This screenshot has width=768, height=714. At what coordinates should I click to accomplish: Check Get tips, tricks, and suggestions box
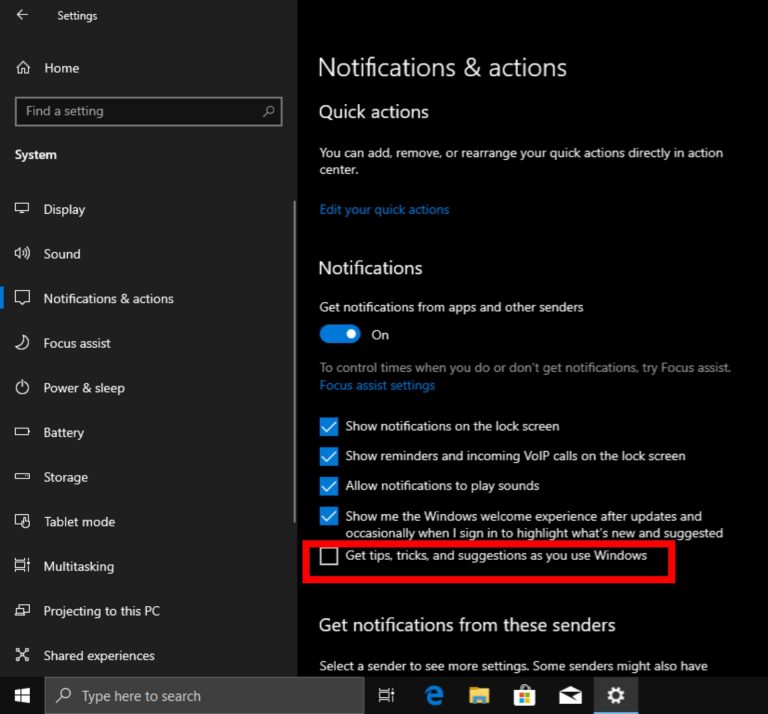329,556
